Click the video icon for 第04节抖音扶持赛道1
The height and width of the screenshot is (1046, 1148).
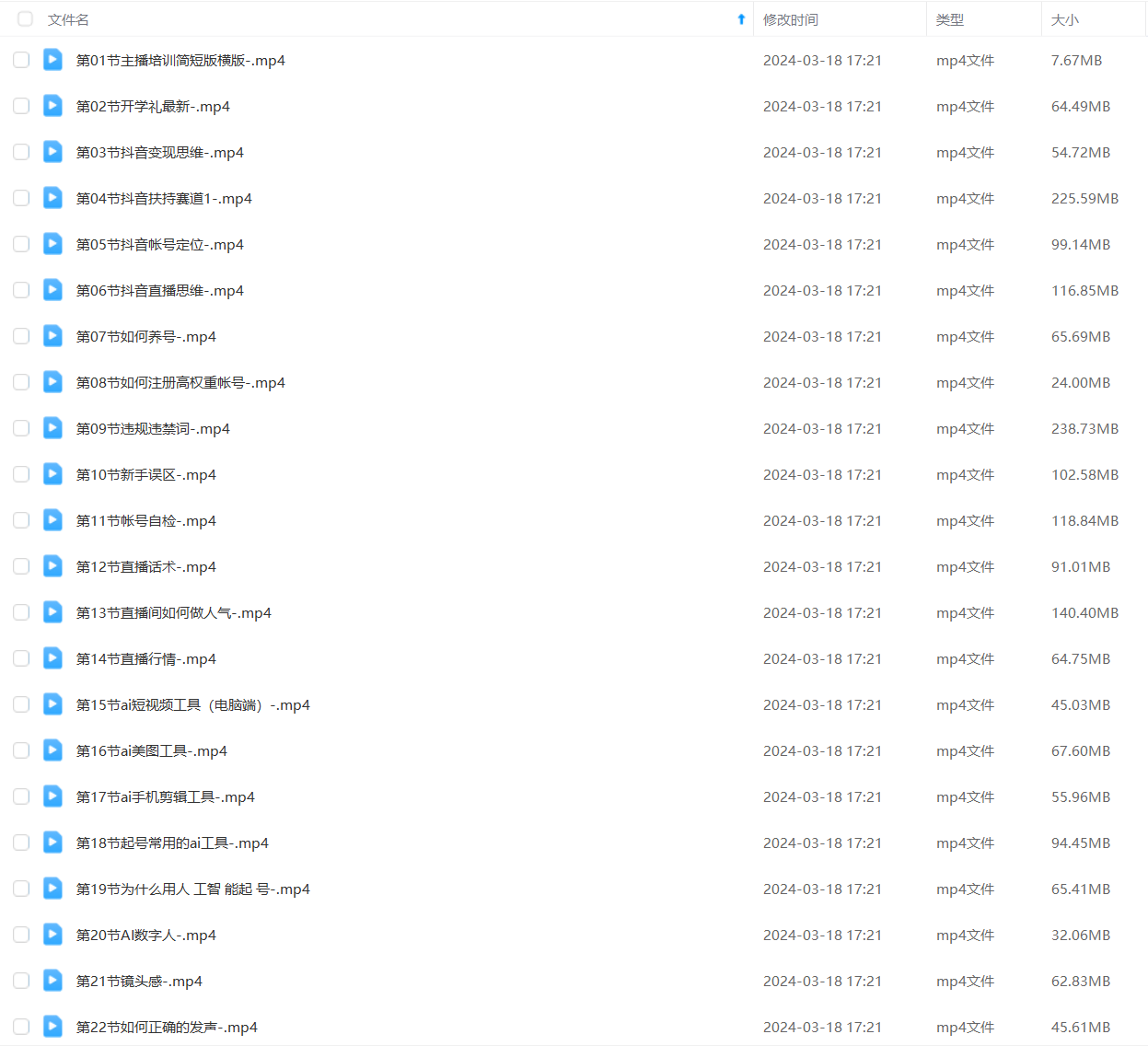tap(52, 198)
